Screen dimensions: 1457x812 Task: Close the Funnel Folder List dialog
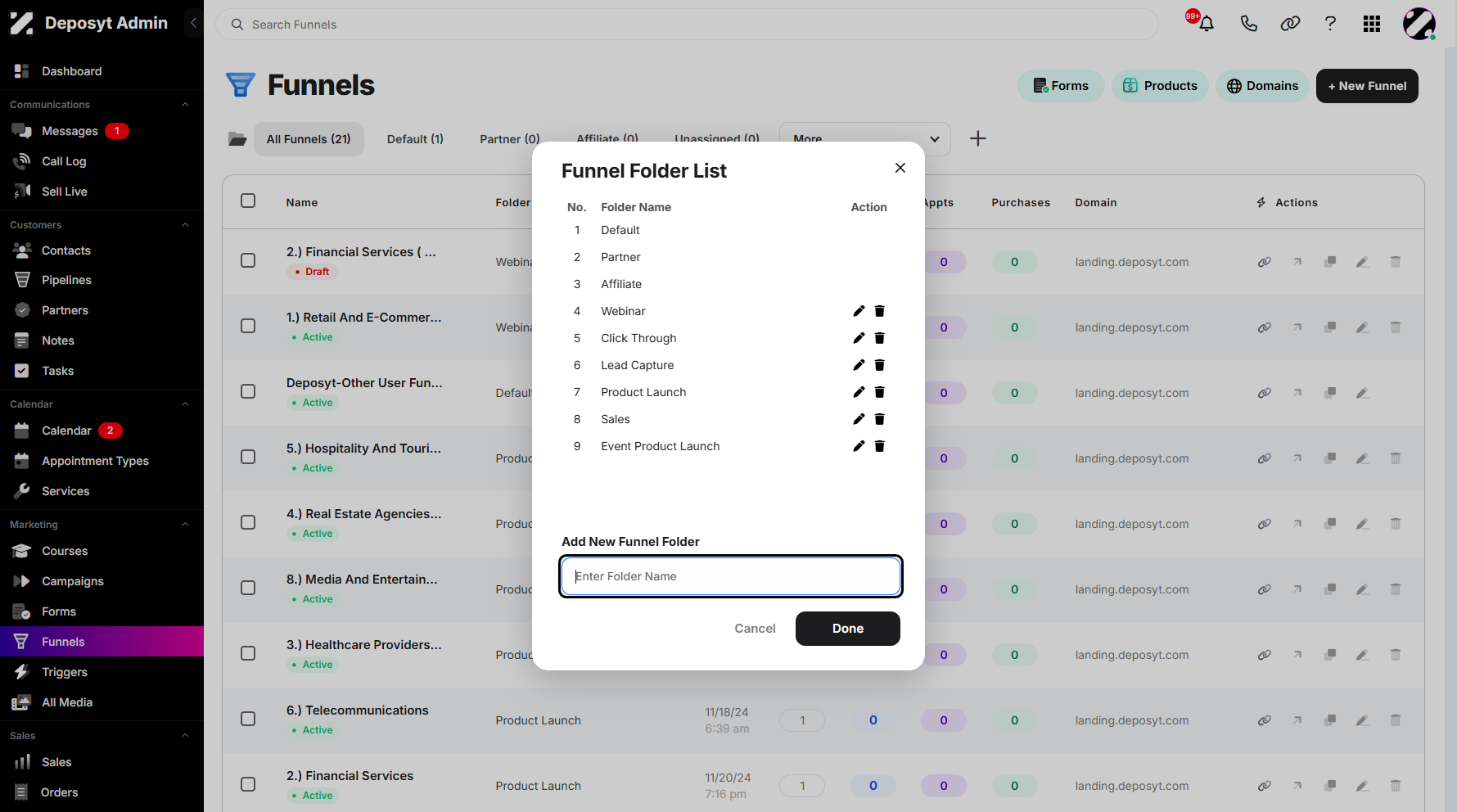[x=900, y=168]
